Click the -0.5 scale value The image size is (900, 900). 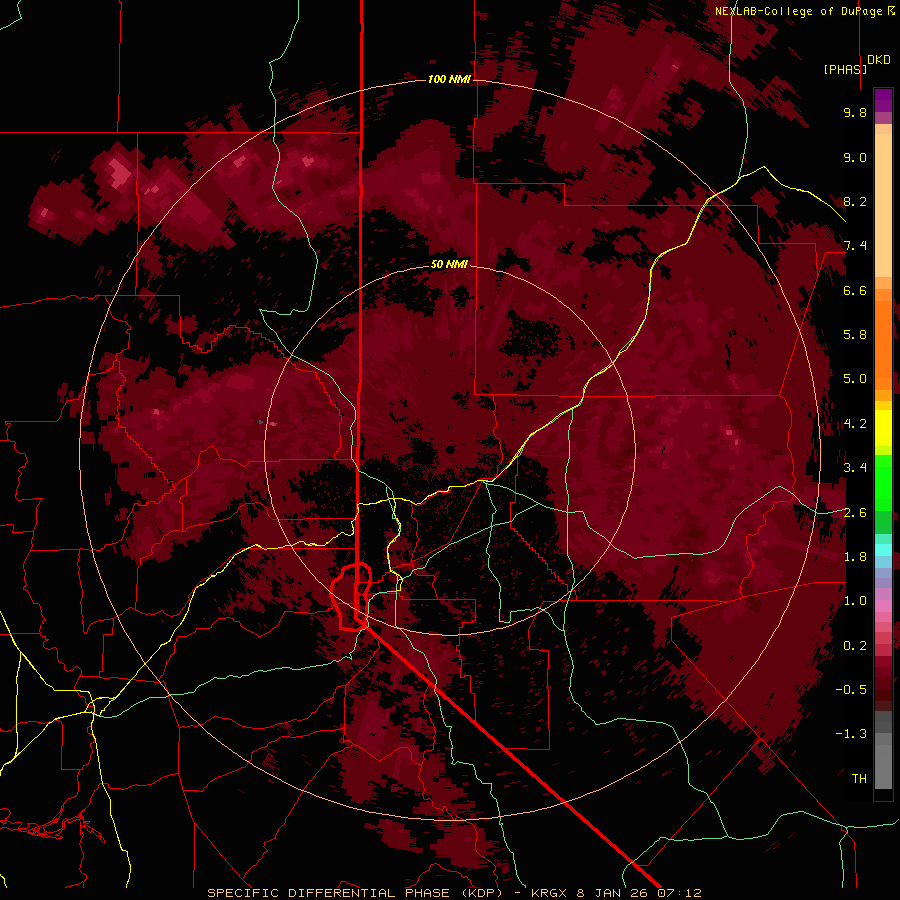pyautogui.click(x=851, y=690)
